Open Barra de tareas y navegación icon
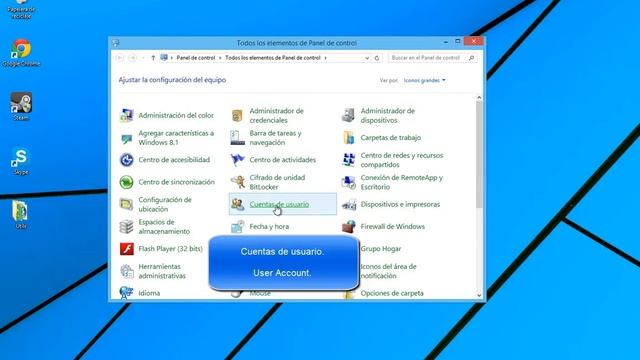Image resolution: width=640 pixels, height=360 pixels. tap(238, 138)
